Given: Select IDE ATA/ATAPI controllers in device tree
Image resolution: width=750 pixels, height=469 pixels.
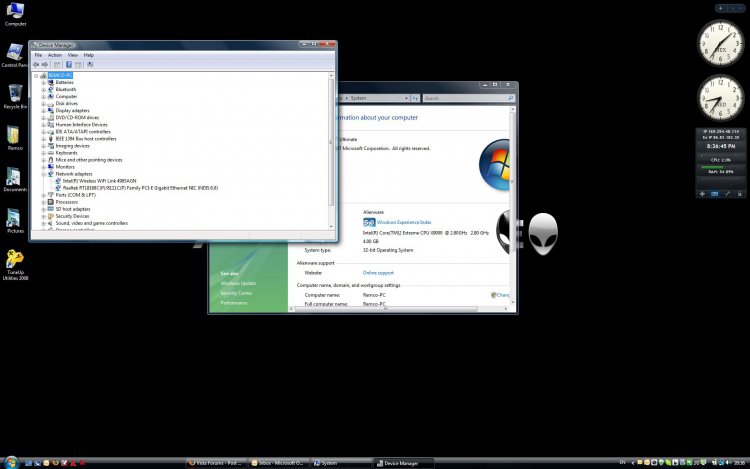Looking at the screenshot, I should point(83,132).
